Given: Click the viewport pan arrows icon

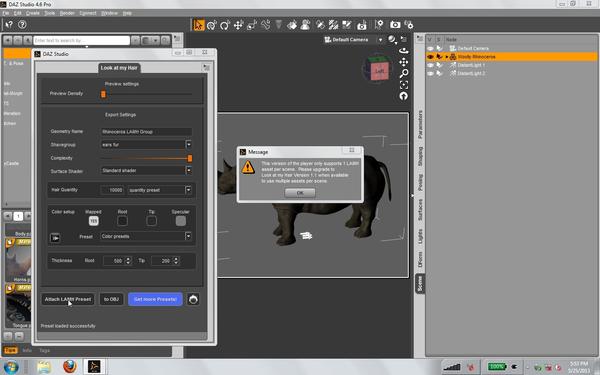Looking at the screenshot, I should (x=403, y=62).
